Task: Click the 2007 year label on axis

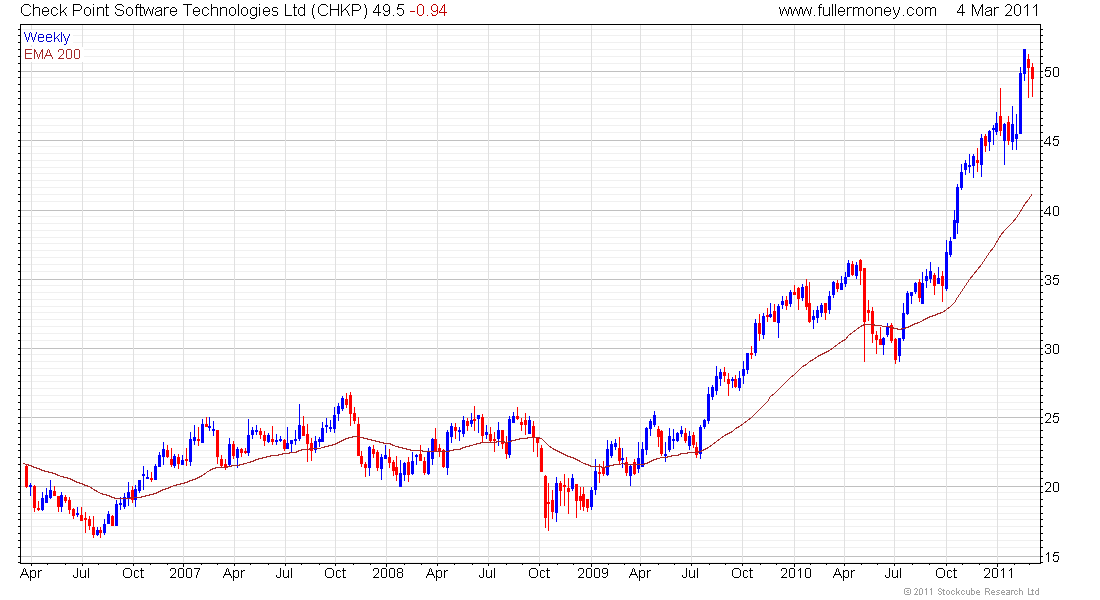Action: click(x=185, y=573)
